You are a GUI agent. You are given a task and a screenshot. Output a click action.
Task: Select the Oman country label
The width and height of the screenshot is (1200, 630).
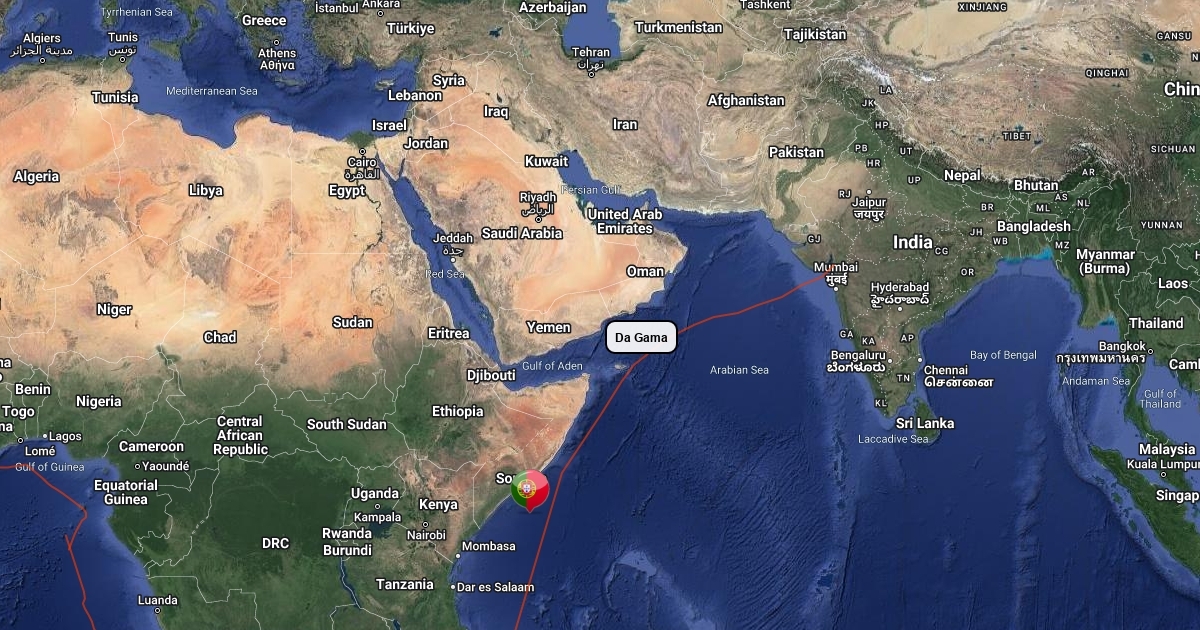click(x=645, y=271)
